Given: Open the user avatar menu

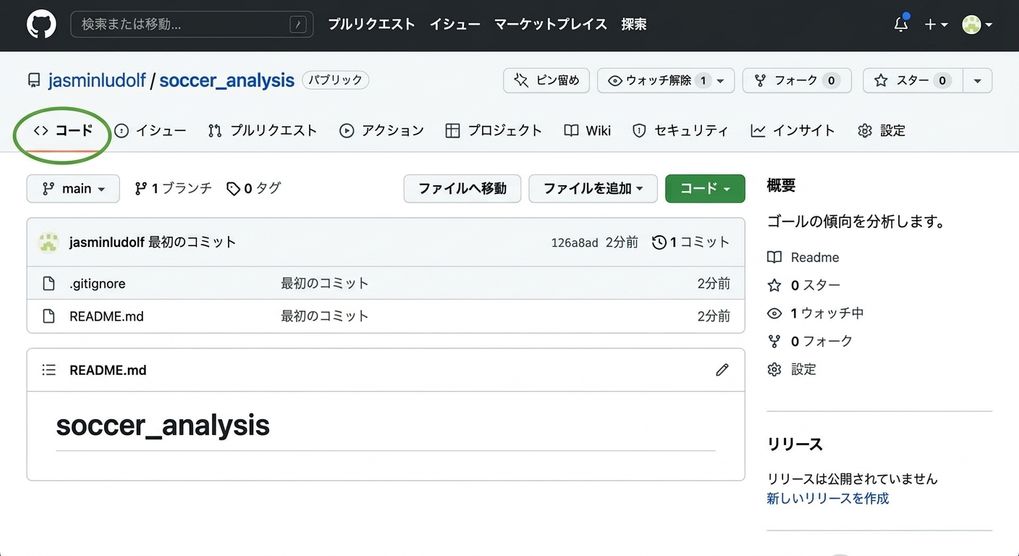Looking at the screenshot, I should click(977, 25).
